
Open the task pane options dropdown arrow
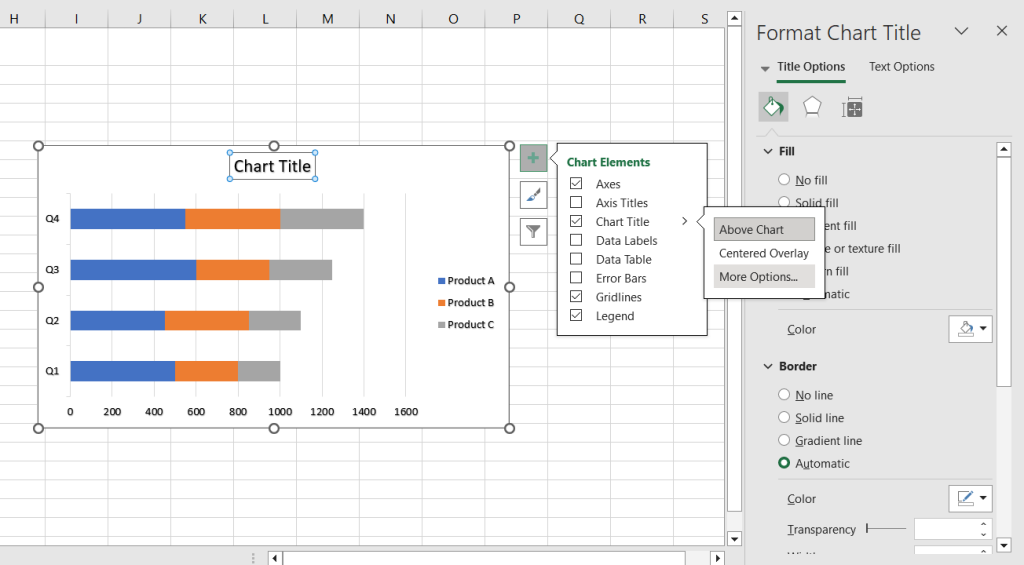pyautogui.click(x=961, y=31)
